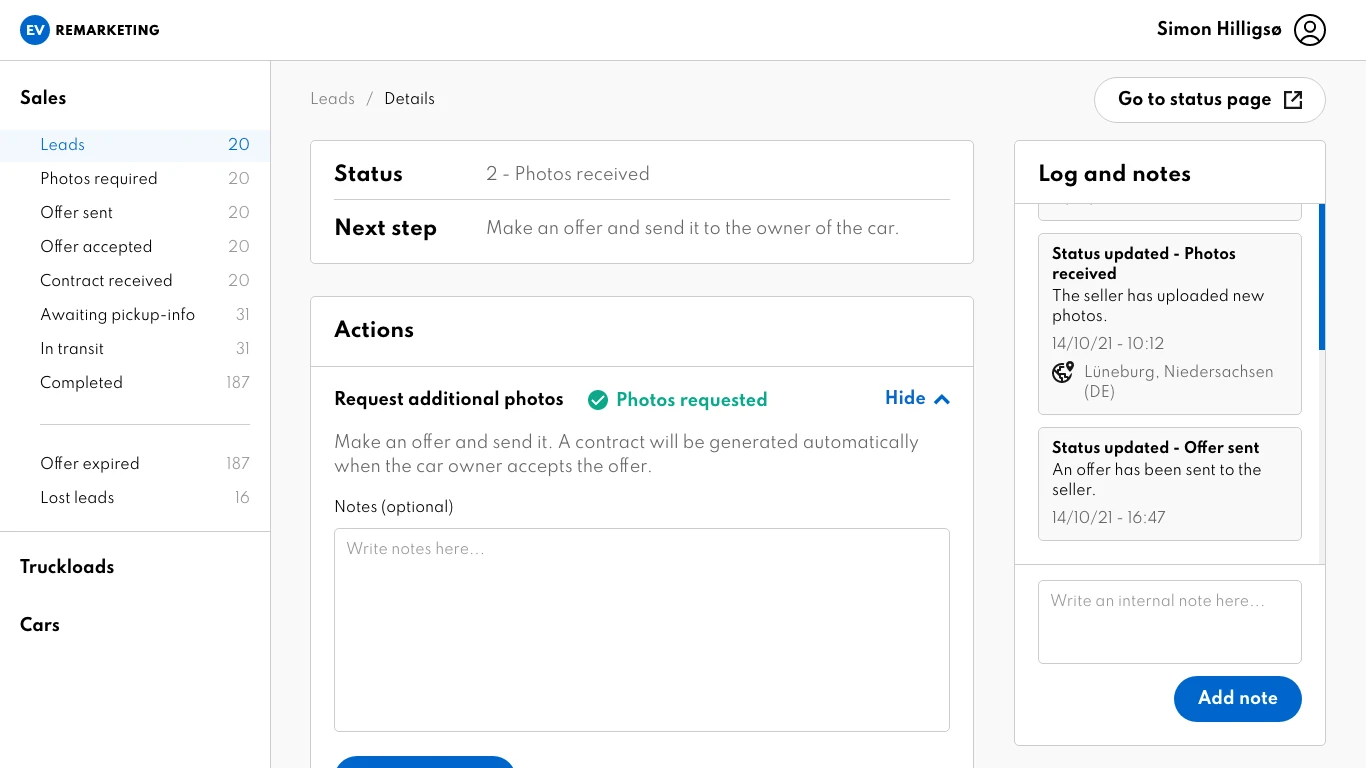Expand the Truckloads section
This screenshot has height=768, width=1366.
pos(67,567)
